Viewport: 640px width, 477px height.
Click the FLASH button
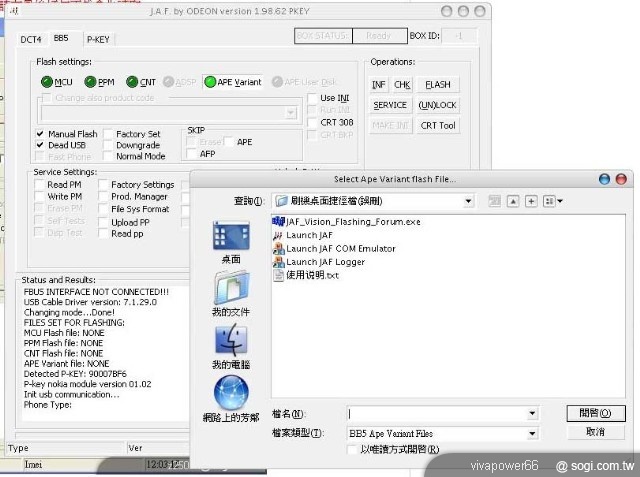click(x=438, y=85)
